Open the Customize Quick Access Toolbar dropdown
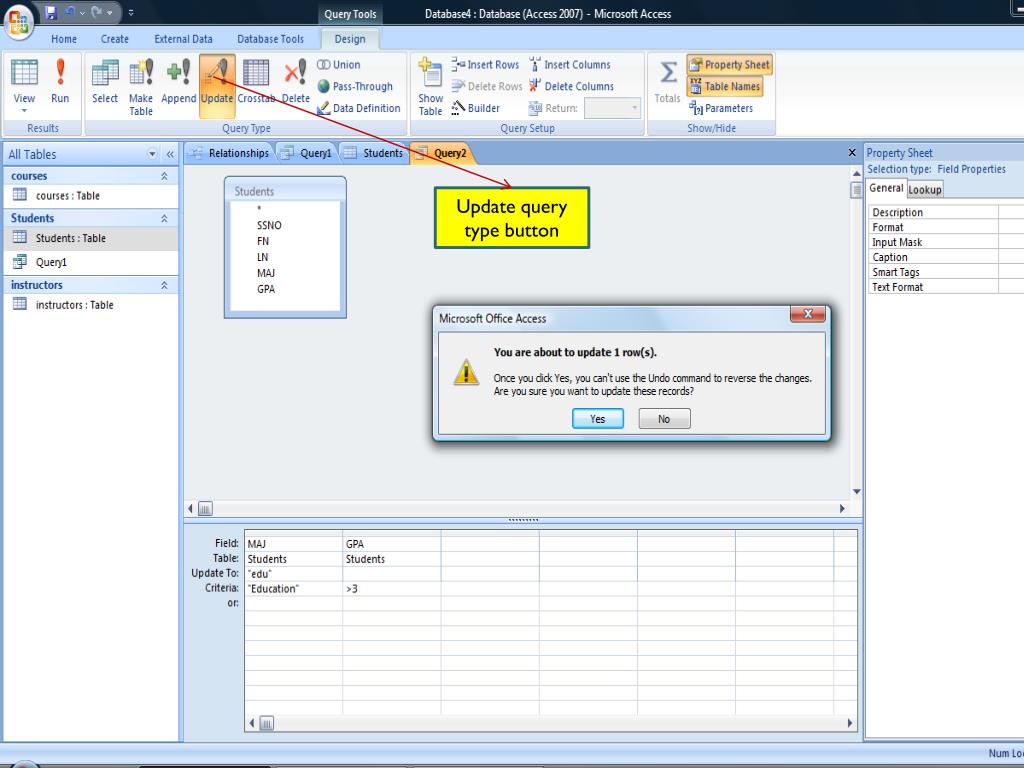 [x=131, y=12]
